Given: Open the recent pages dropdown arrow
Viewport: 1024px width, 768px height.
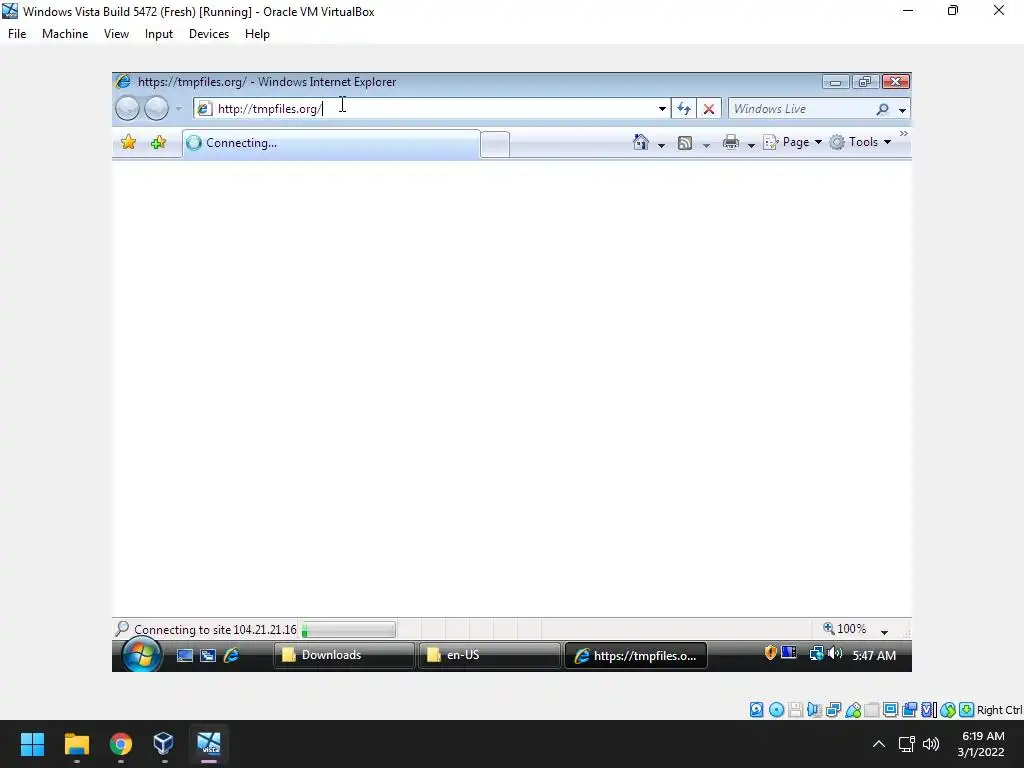Looking at the screenshot, I should tap(178, 109).
